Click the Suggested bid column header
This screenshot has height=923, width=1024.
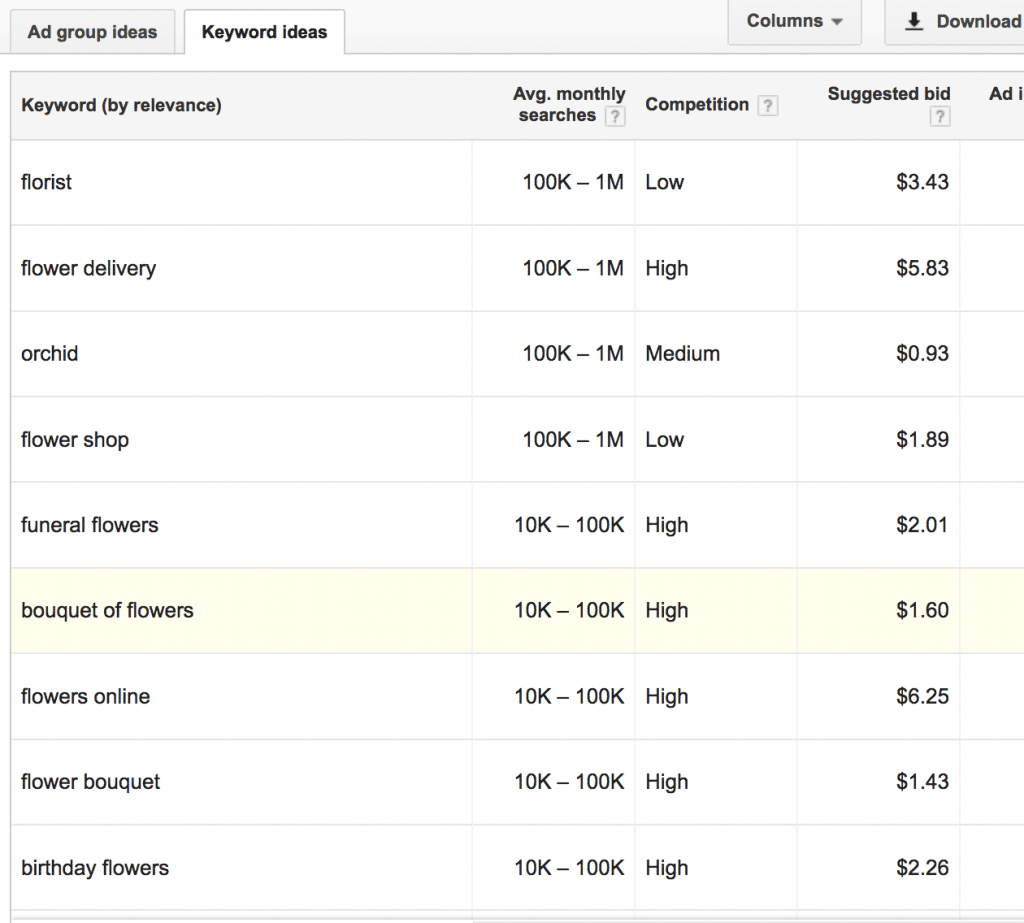(888, 94)
